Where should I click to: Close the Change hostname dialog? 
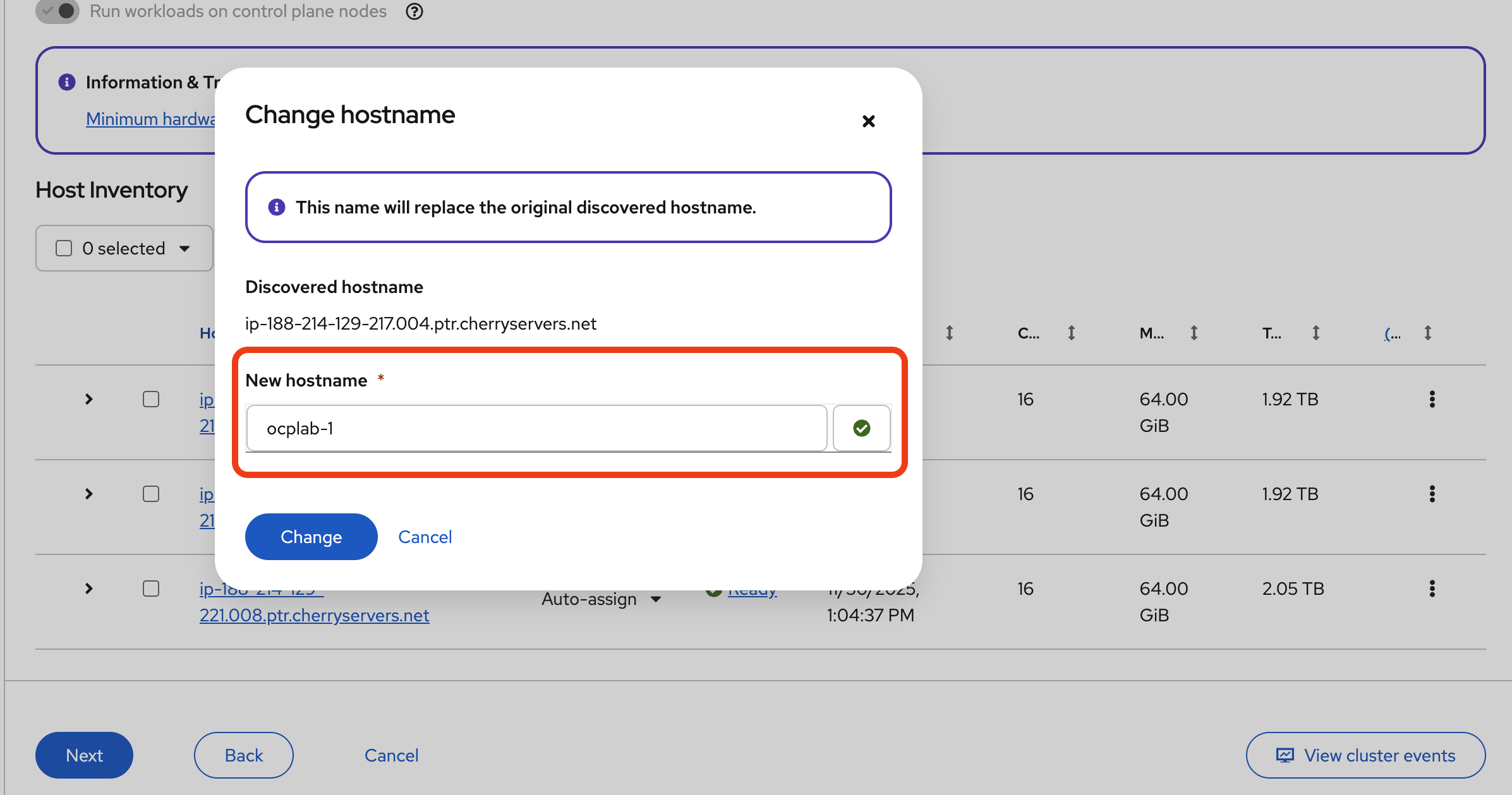868,121
